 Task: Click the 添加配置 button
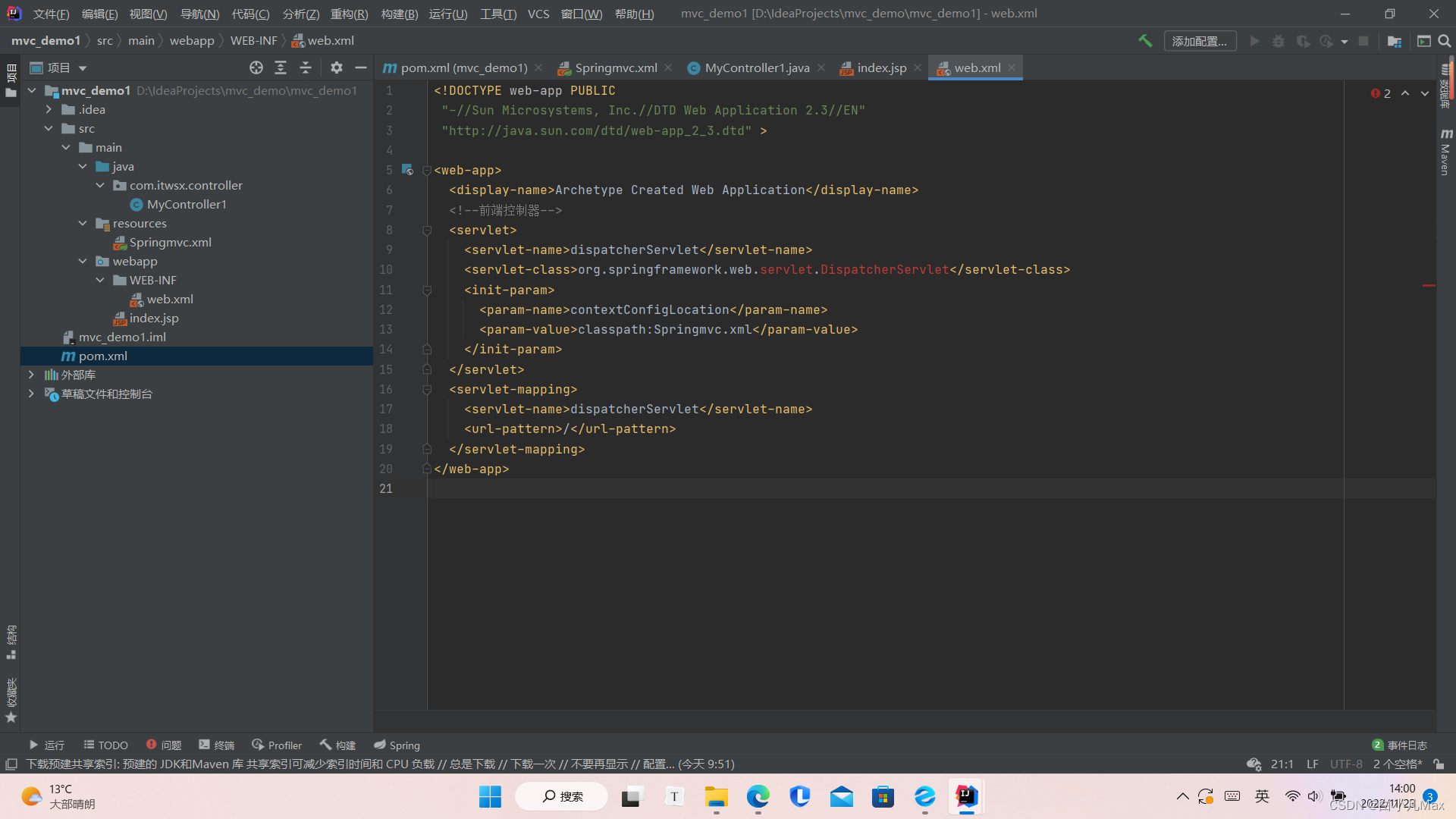point(1199,41)
